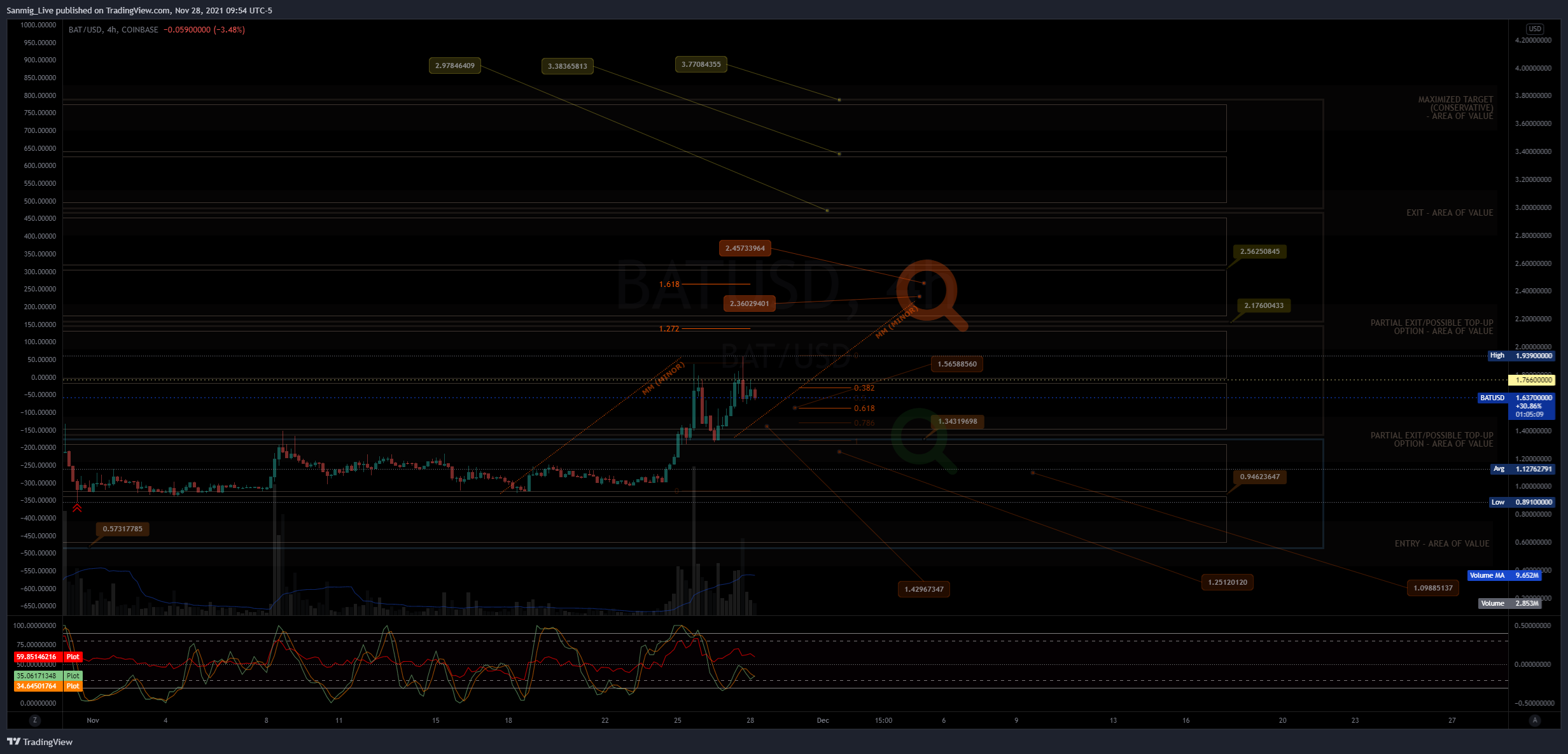Viewport: 1568px width, 754px height.
Task: Select the 1.25120120 price label
Action: pos(1228,582)
